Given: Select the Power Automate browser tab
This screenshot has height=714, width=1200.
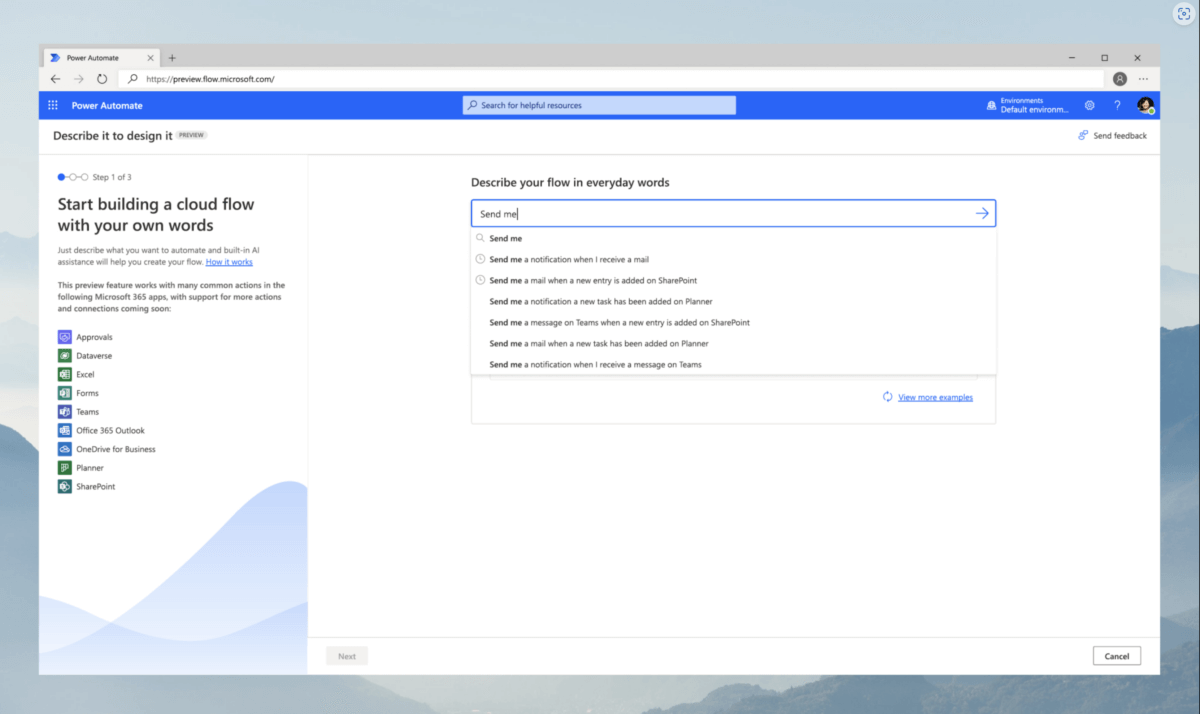Looking at the screenshot, I should (101, 58).
